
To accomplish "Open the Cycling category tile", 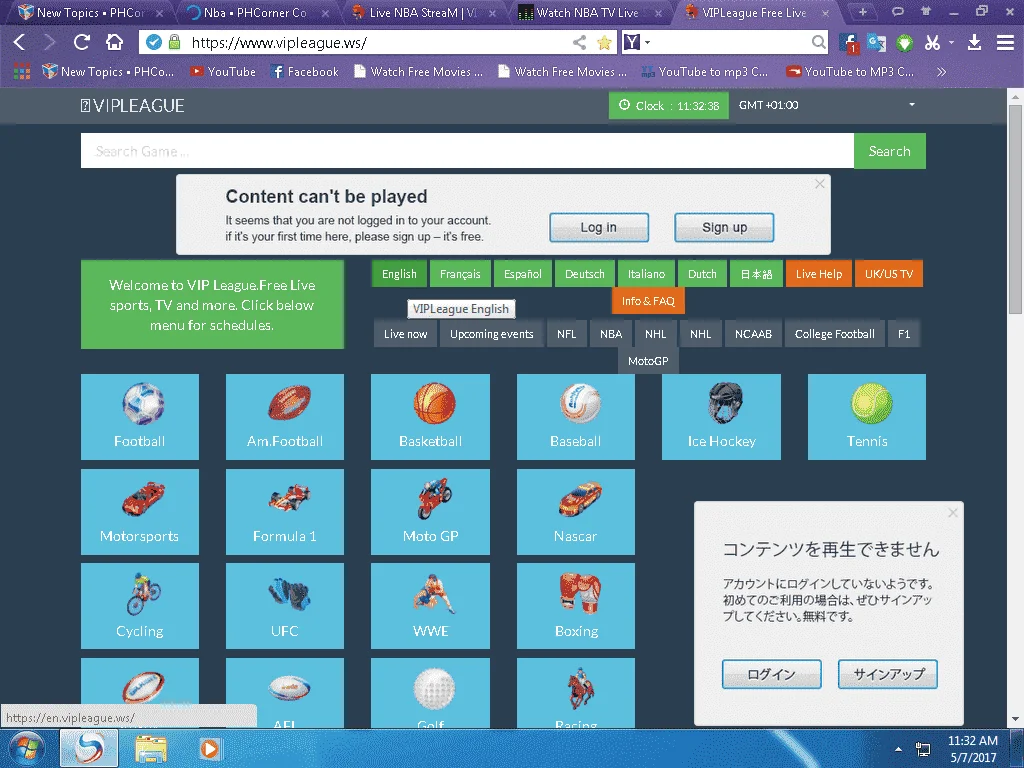I will 140,606.
